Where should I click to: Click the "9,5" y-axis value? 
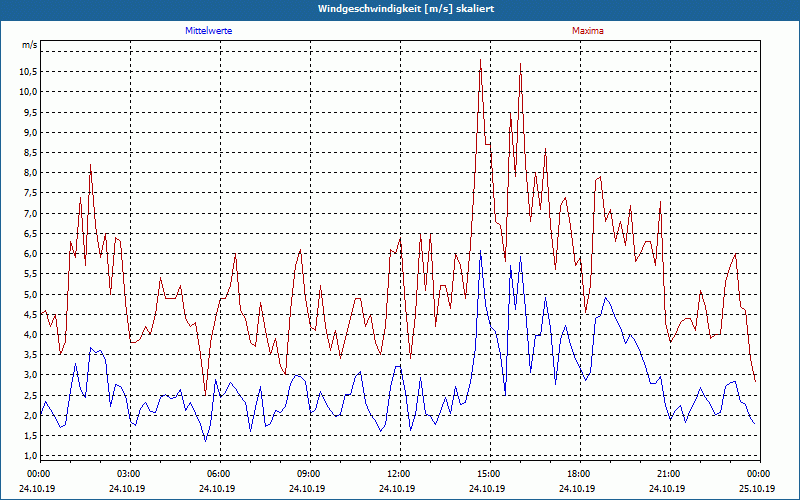pos(30,112)
